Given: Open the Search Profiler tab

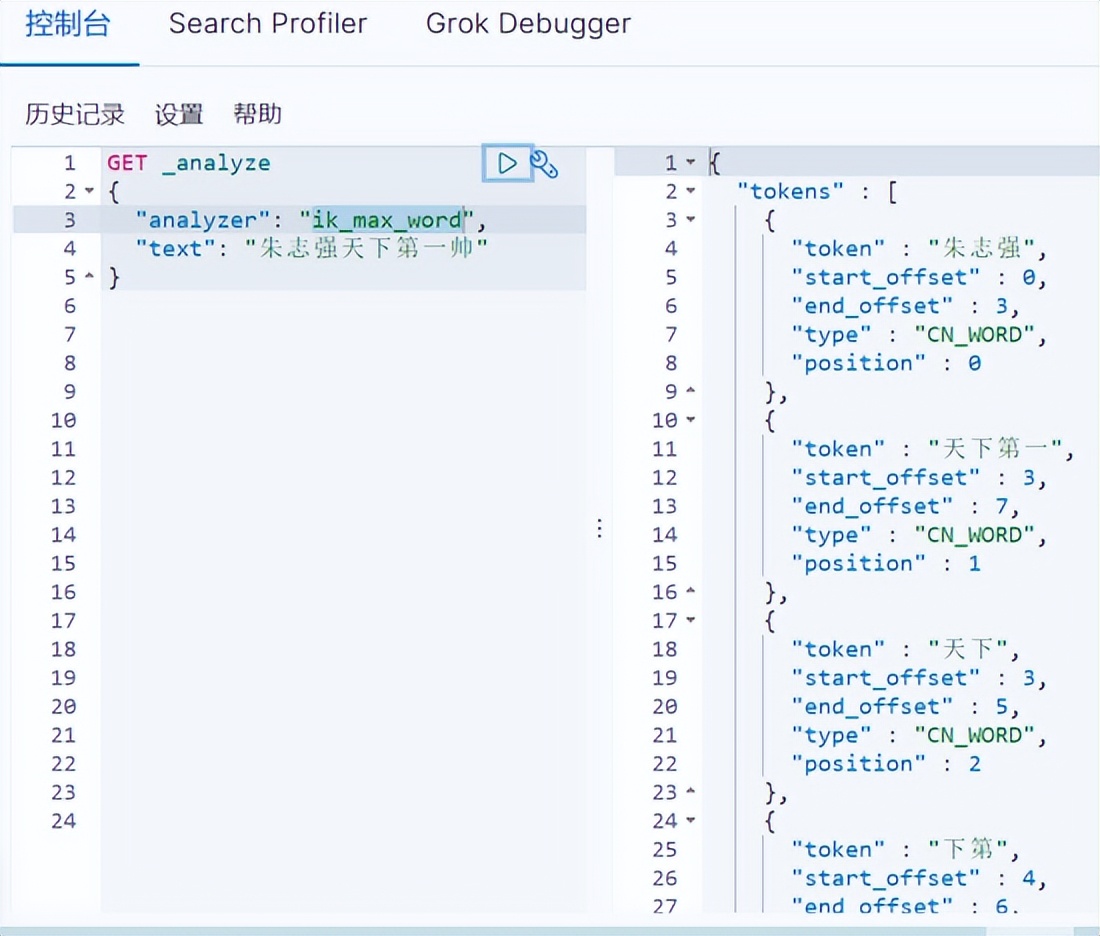Looking at the screenshot, I should point(268,24).
